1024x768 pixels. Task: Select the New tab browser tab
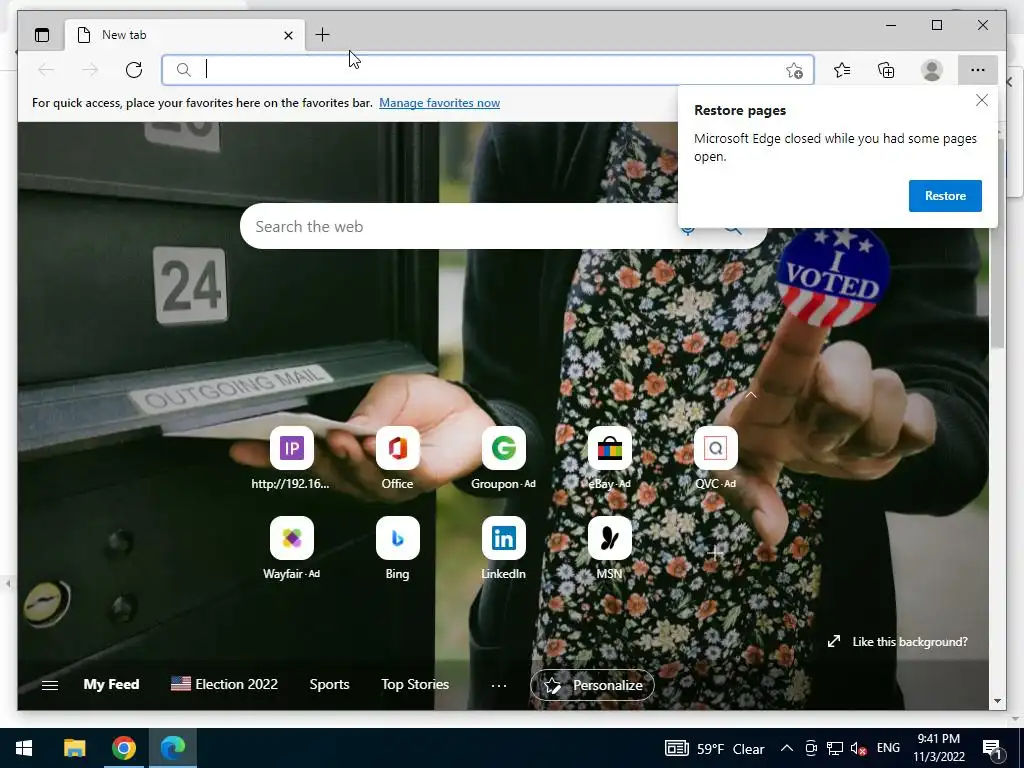coord(185,35)
